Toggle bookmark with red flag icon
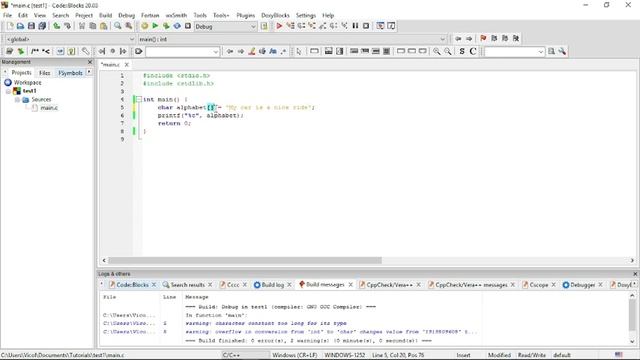This screenshot has height=360, width=640. tap(483, 38)
